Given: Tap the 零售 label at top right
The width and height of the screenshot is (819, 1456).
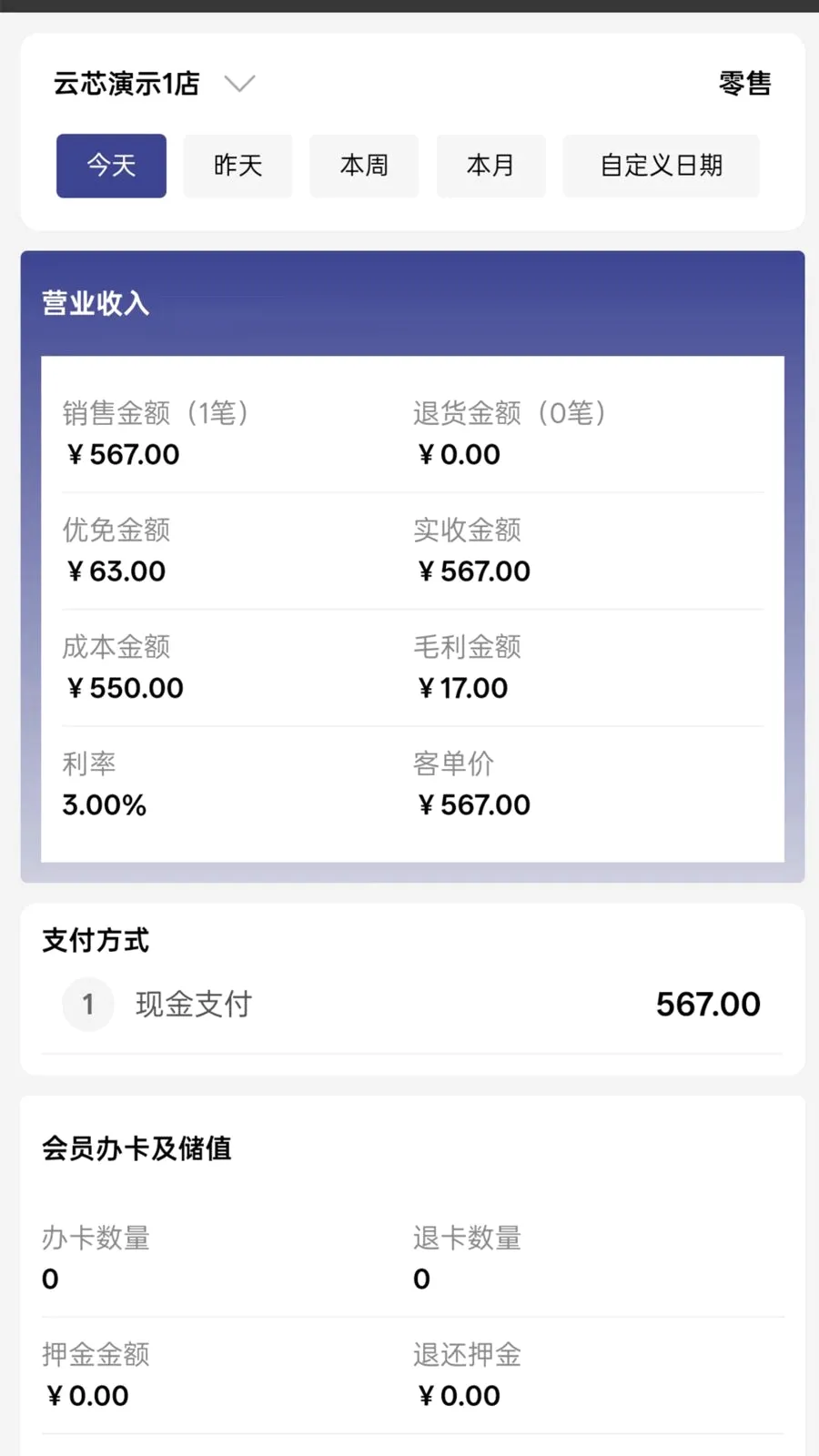Looking at the screenshot, I should (x=744, y=84).
